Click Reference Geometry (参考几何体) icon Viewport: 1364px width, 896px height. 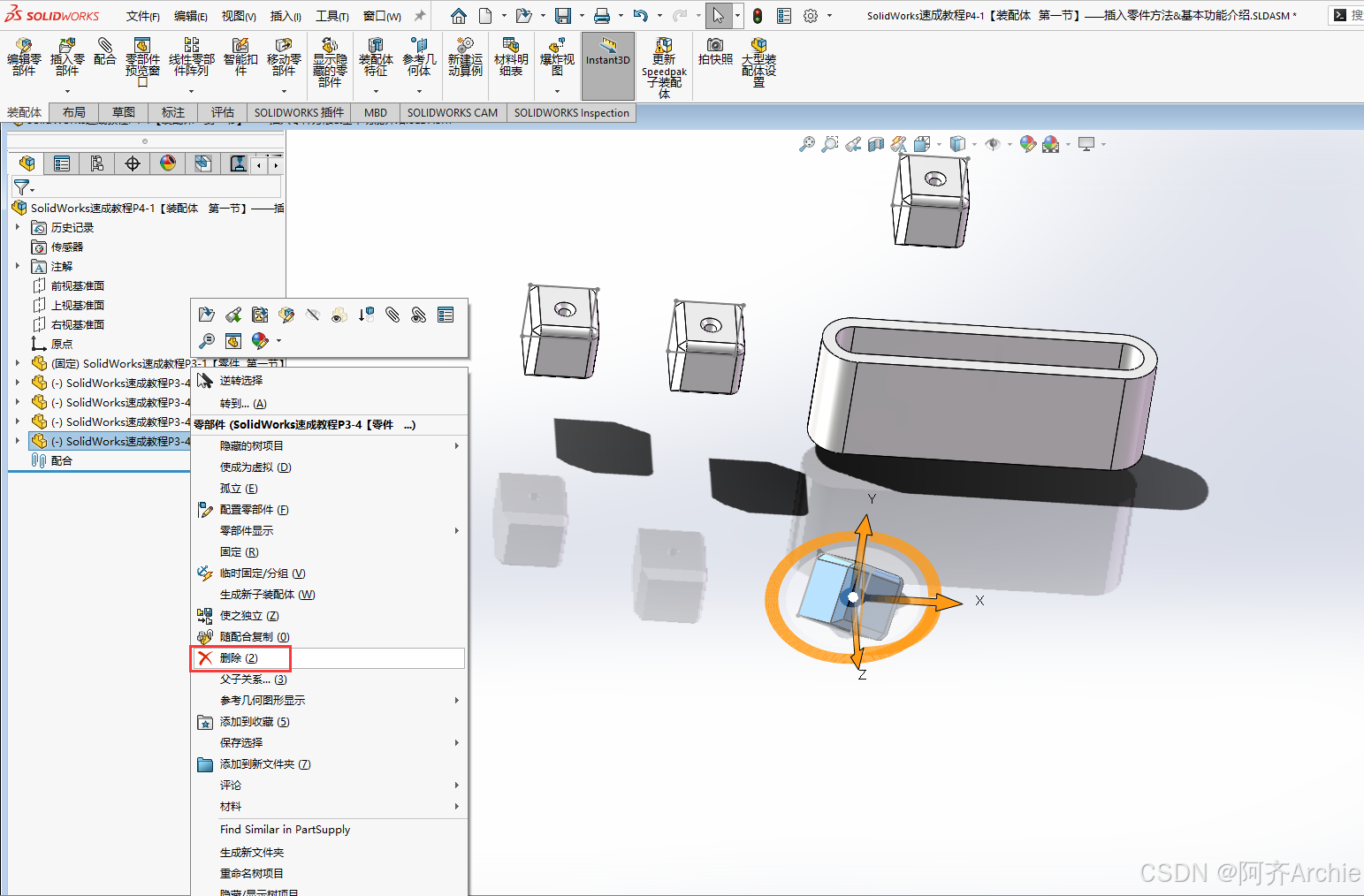coord(419,57)
